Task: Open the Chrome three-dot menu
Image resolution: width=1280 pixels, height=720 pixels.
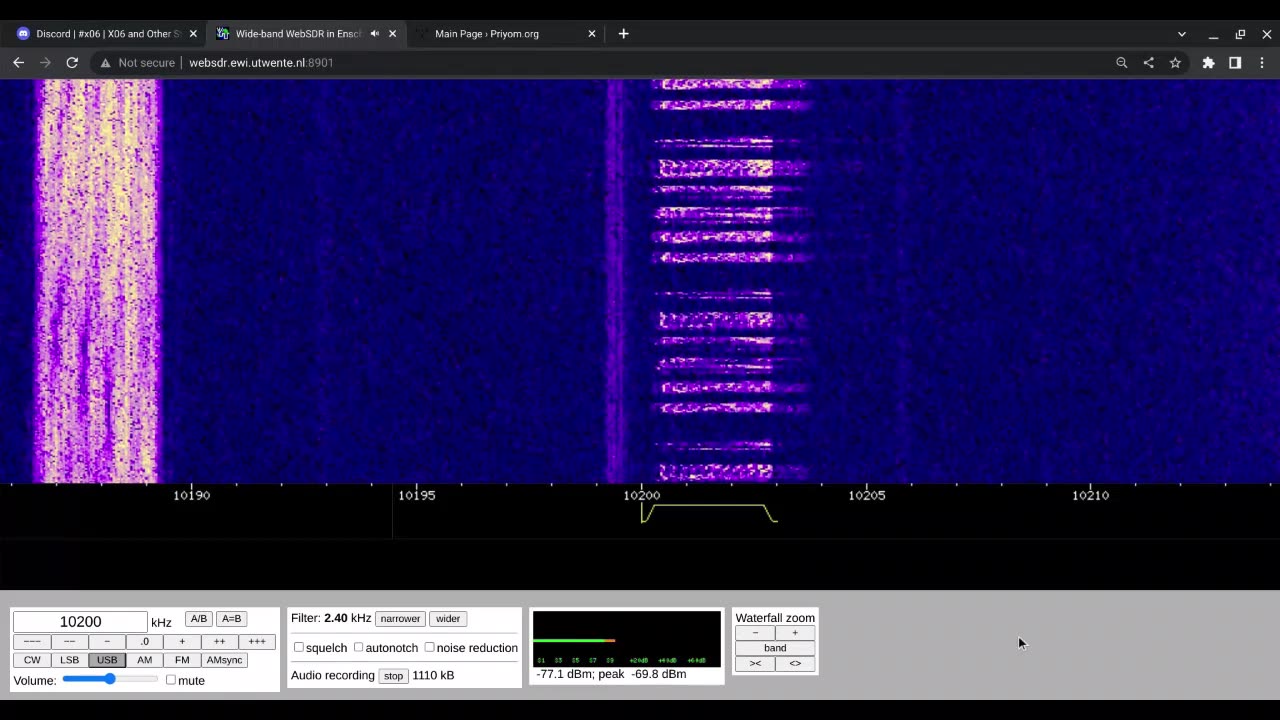Action: pyautogui.click(x=1262, y=62)
